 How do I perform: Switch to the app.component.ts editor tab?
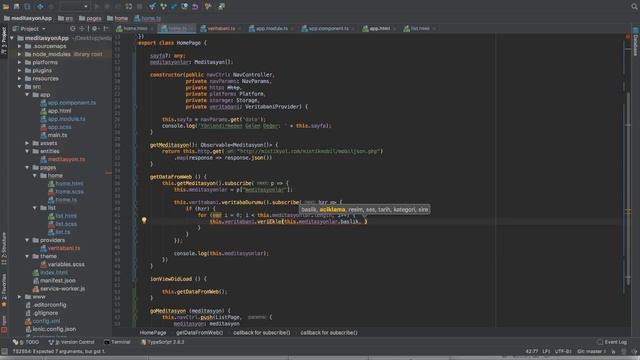tap(328, 29)
